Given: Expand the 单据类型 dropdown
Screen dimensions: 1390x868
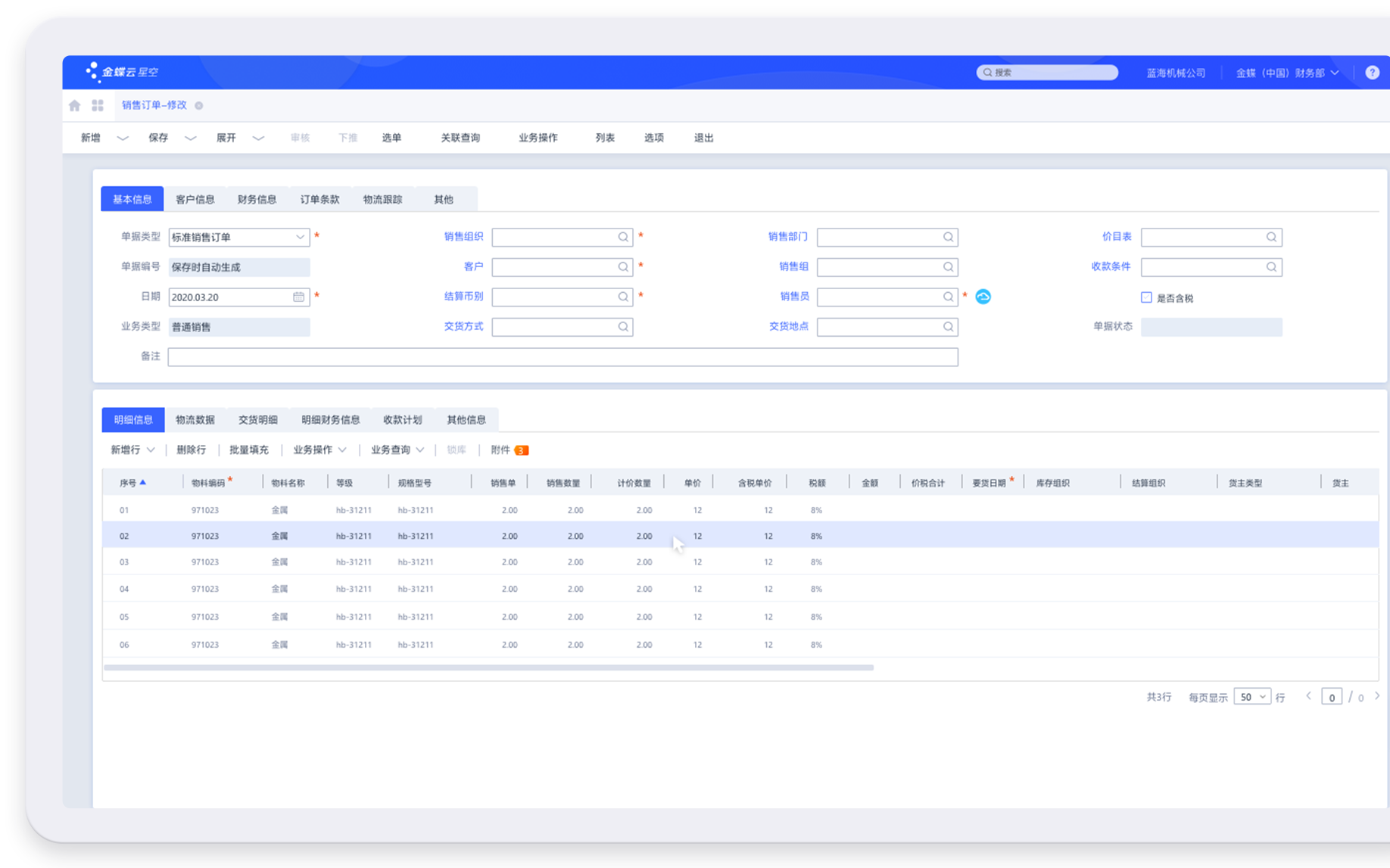Looking at the screenshot, I should pos(300,238).
